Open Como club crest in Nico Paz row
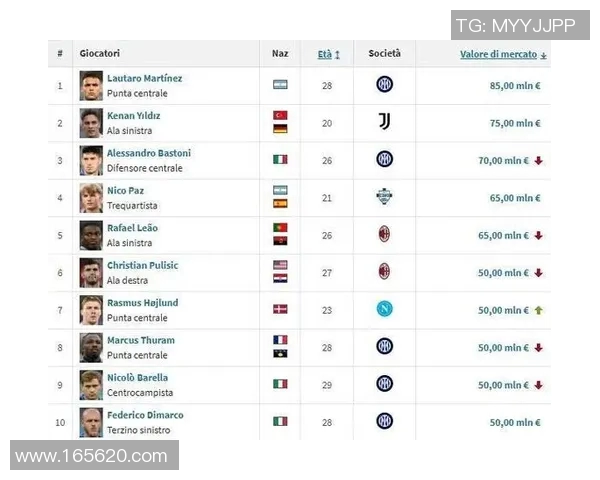600x480 pixels. [384, 197]
